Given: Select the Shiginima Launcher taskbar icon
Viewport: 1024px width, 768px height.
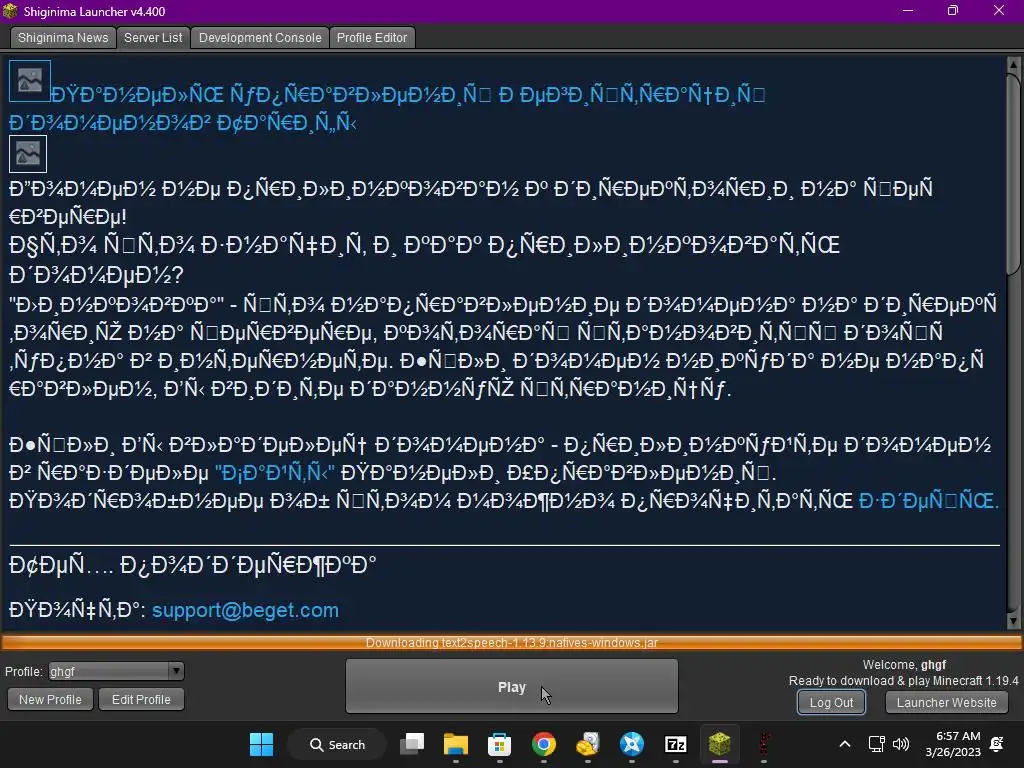Looking at the screenshot, I should pos(720,744).
